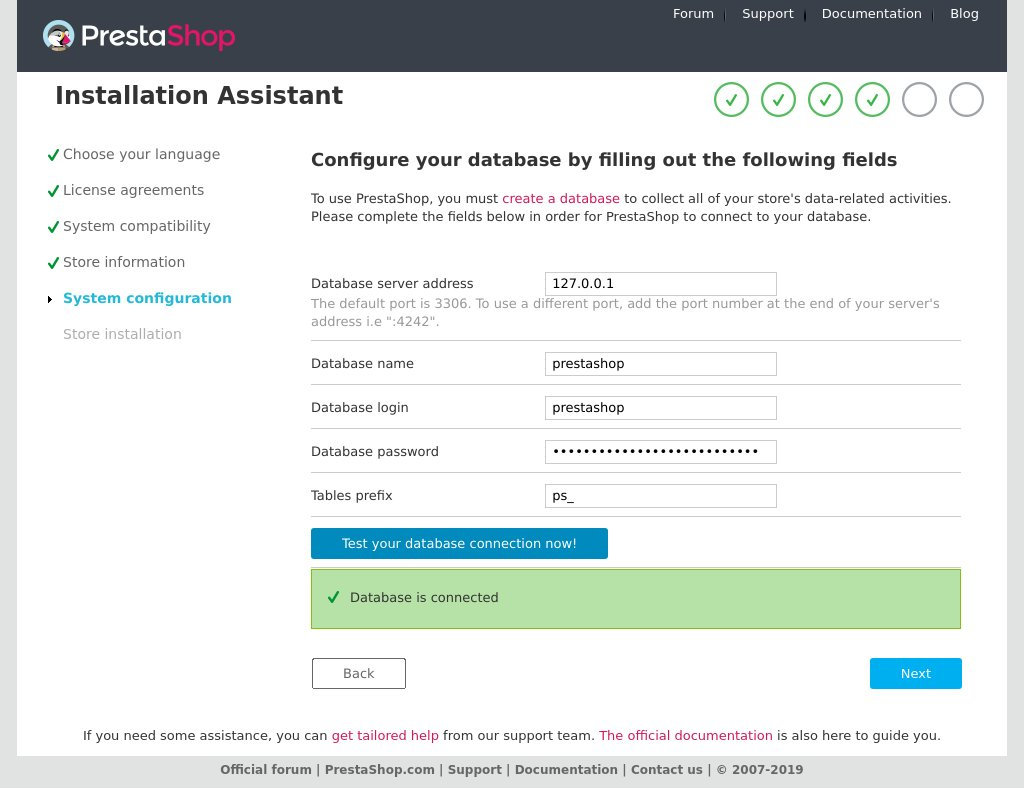Click the Tables prefix label
1024x790 pixels.
tap(351, 495)
